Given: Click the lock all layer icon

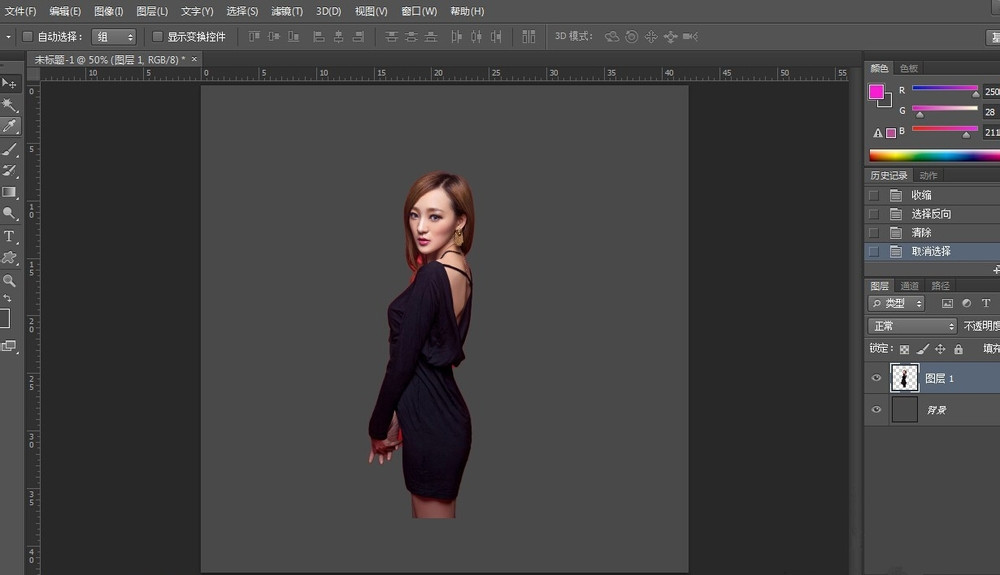Looking at the screenshot, I should coord(958,349).
